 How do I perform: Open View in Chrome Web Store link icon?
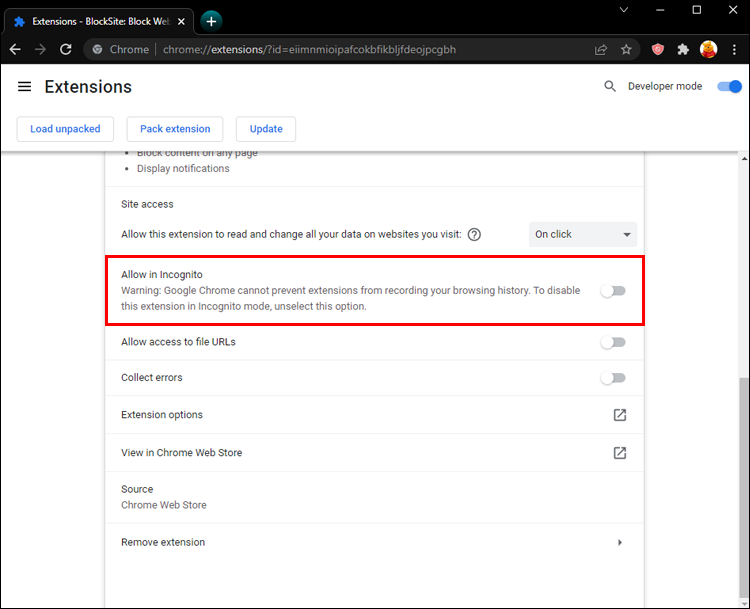click(x=619, y=453)
